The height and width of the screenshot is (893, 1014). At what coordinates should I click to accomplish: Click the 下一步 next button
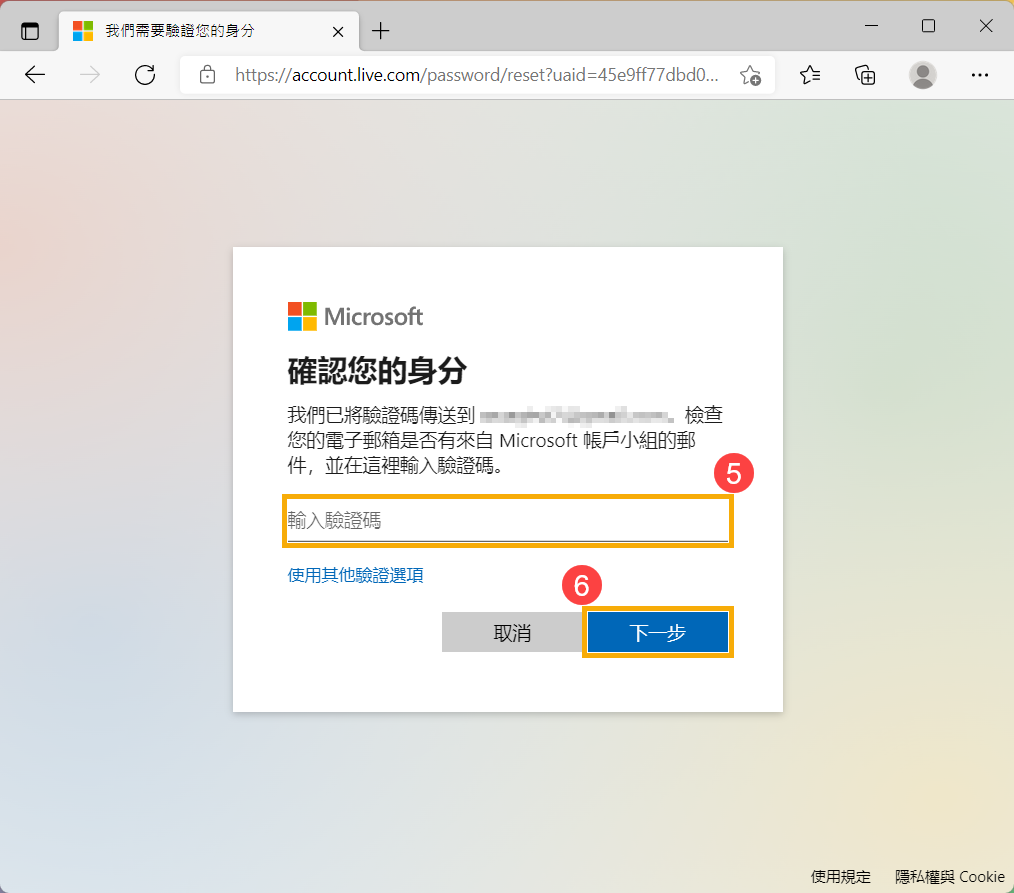pos(658,632)
